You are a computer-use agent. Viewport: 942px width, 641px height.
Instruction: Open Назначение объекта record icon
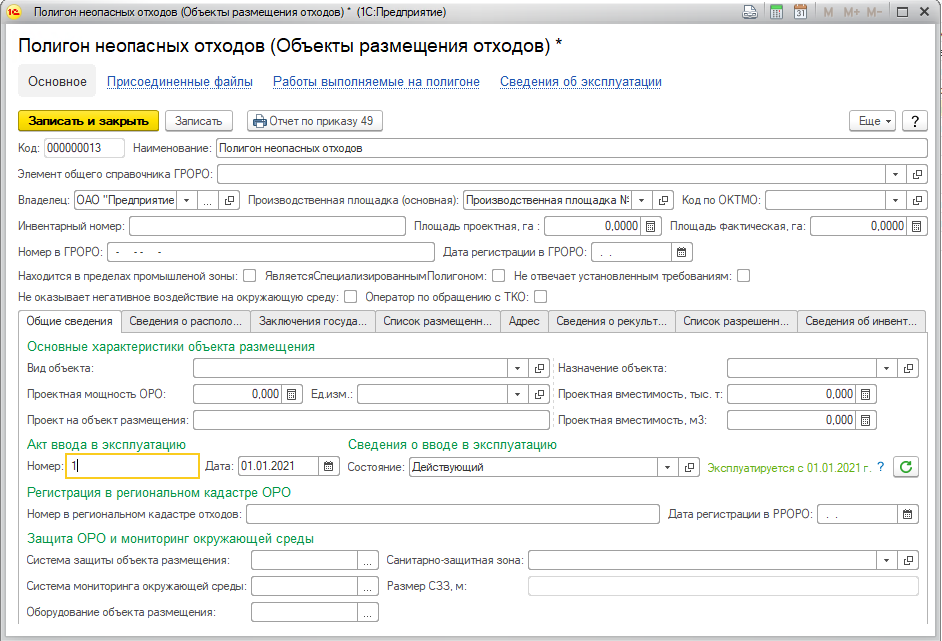pos(908,368)
